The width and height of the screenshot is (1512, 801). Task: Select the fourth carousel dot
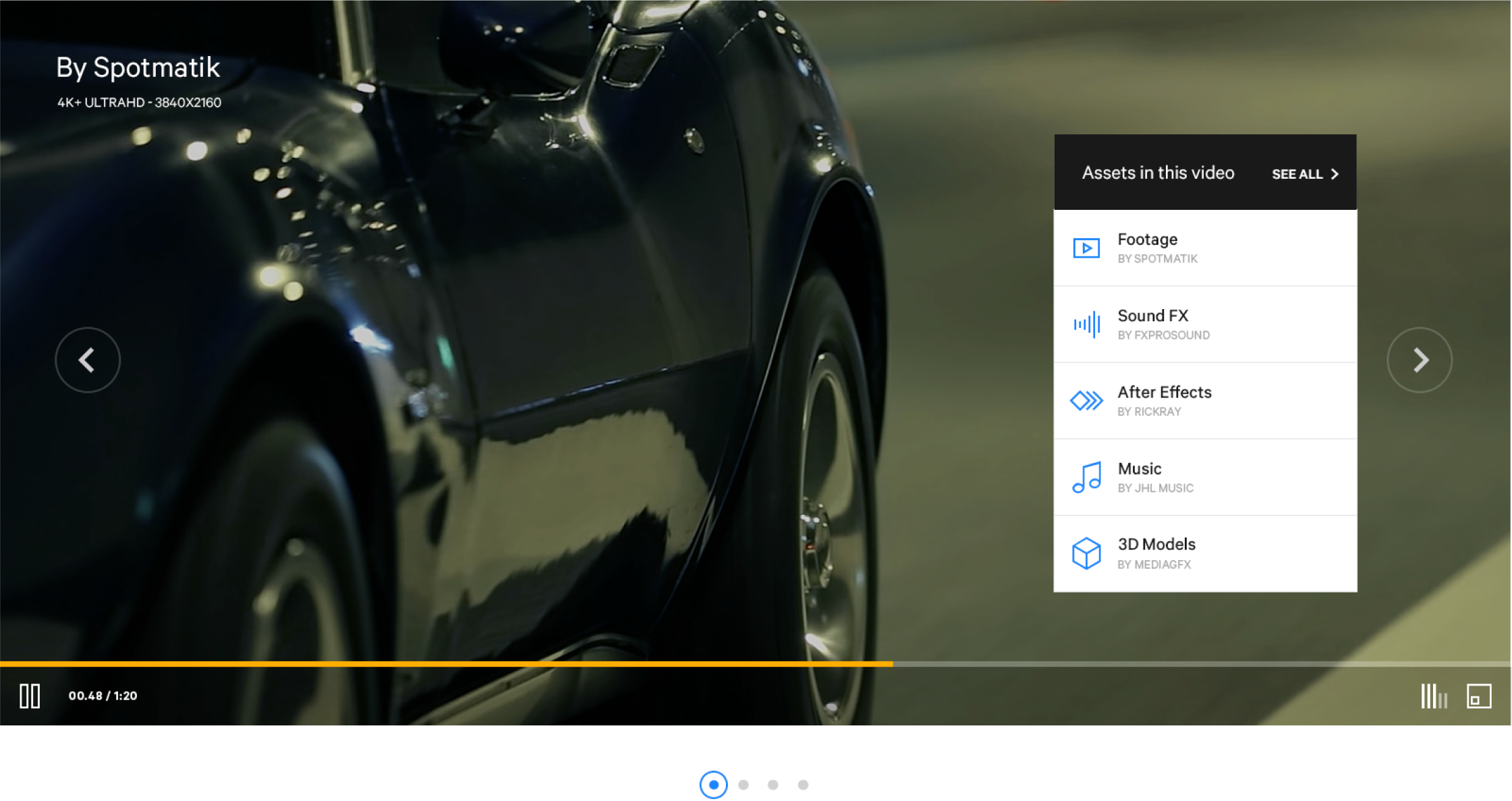[x=803, y=785]
